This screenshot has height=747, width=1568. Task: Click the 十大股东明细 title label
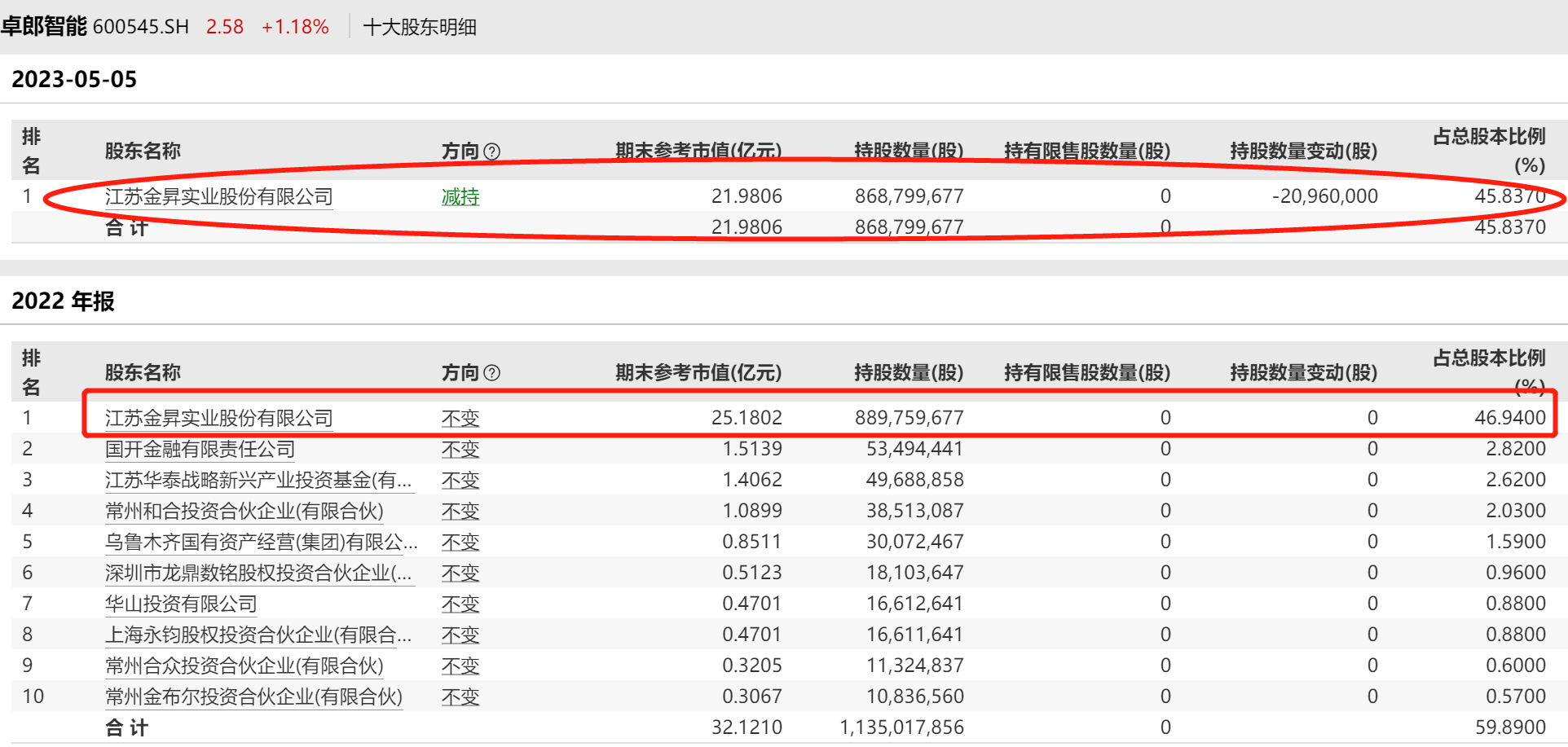coord(420,27)
